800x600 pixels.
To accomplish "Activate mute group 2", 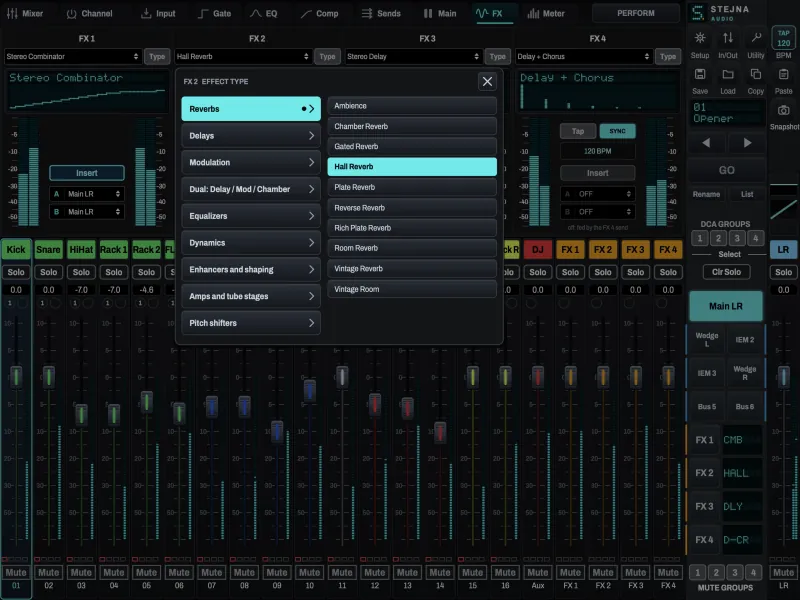I will (716, 572).
